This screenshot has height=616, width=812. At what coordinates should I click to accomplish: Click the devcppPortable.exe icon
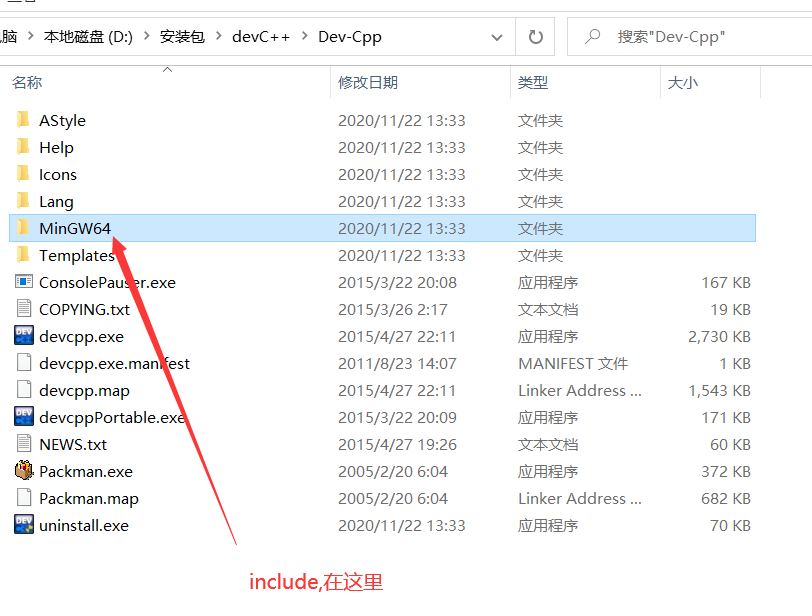point(24,417)
